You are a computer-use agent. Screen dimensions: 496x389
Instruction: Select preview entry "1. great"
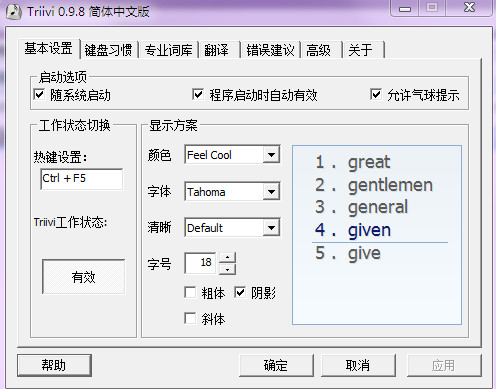(353, 162)
